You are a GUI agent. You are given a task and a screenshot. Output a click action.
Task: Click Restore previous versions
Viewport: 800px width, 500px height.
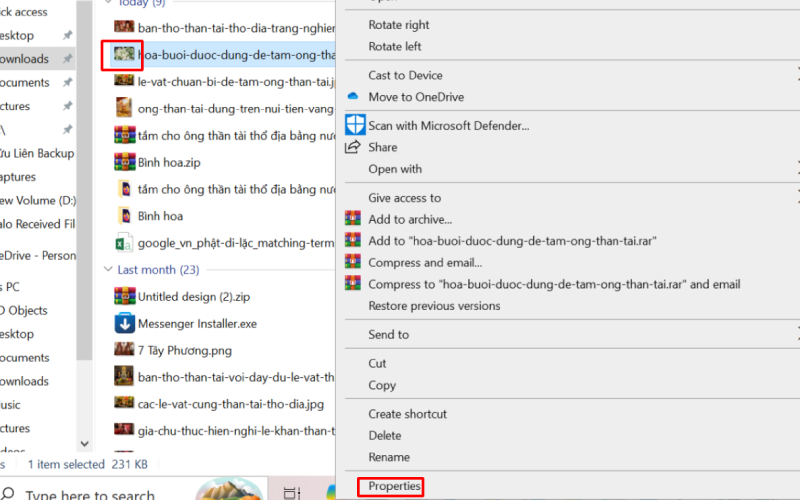pos(434,306)
